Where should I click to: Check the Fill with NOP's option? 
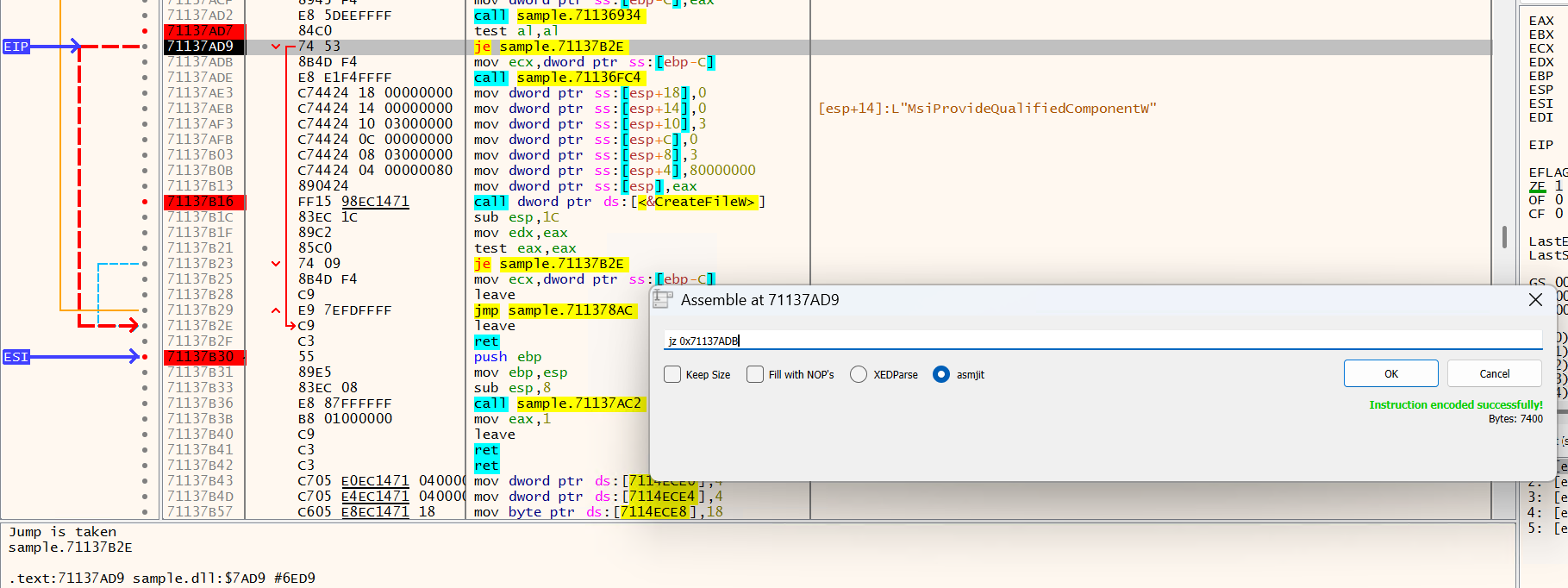pos(755,374)
